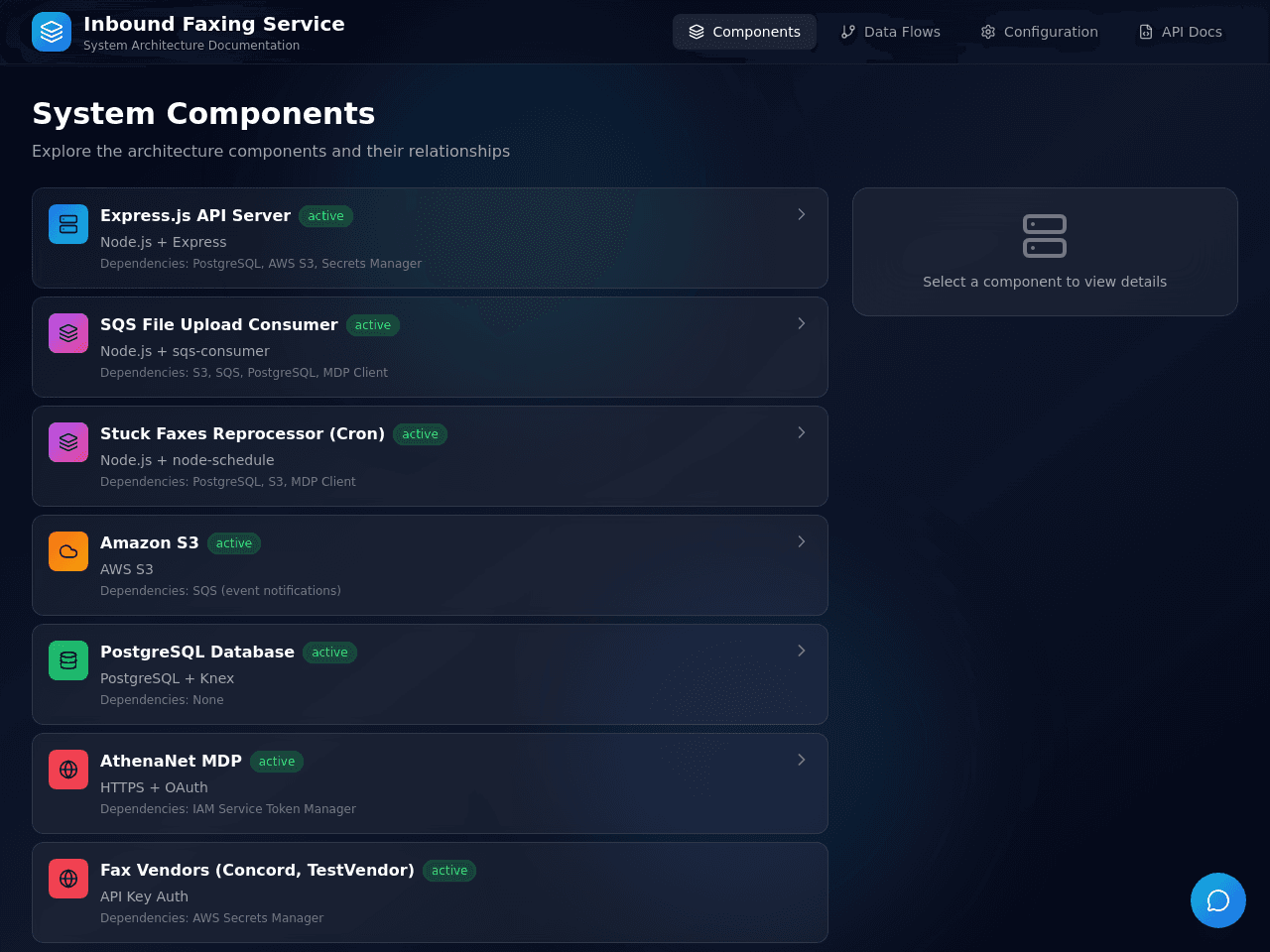Viewport: 1270px width, 952px height.
Task: Click the Inbound Faxing Service title
Action: click(x=214, y=24)
